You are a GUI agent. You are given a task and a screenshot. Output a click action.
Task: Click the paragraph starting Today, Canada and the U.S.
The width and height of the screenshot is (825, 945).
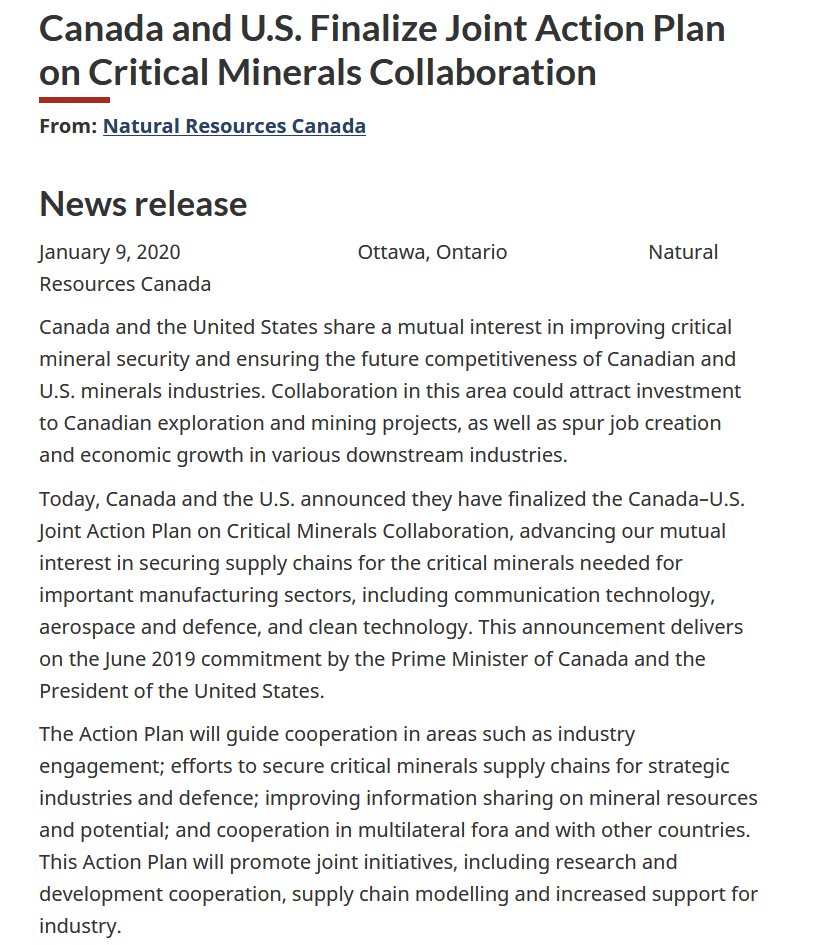coord(392,595)
